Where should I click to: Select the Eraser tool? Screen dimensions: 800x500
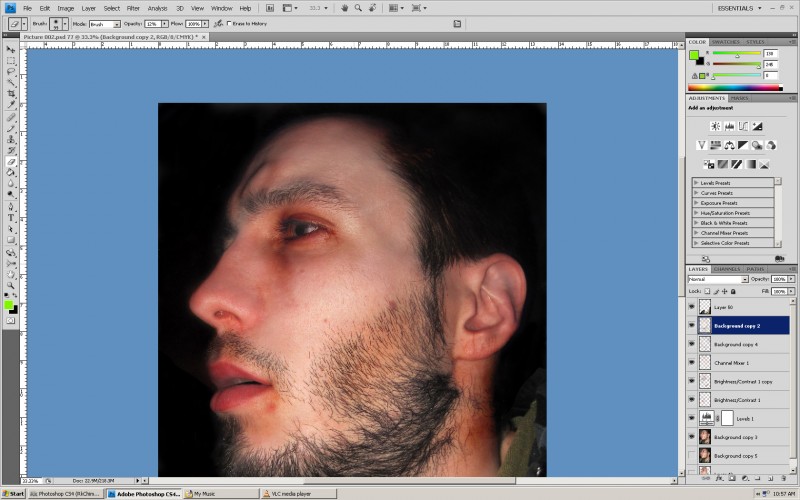(x=11, y=162)
